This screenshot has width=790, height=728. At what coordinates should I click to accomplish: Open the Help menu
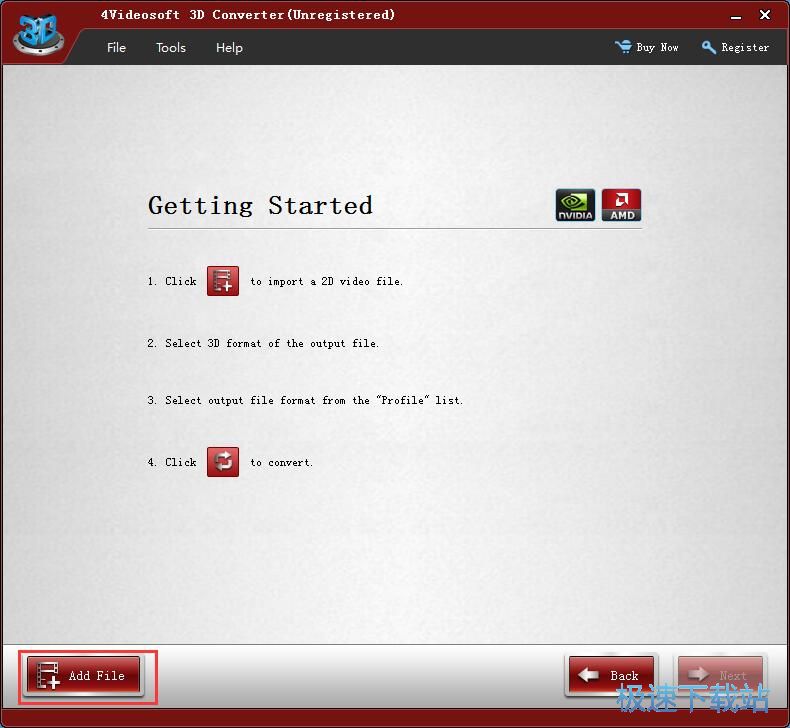(x=229, y=47)
